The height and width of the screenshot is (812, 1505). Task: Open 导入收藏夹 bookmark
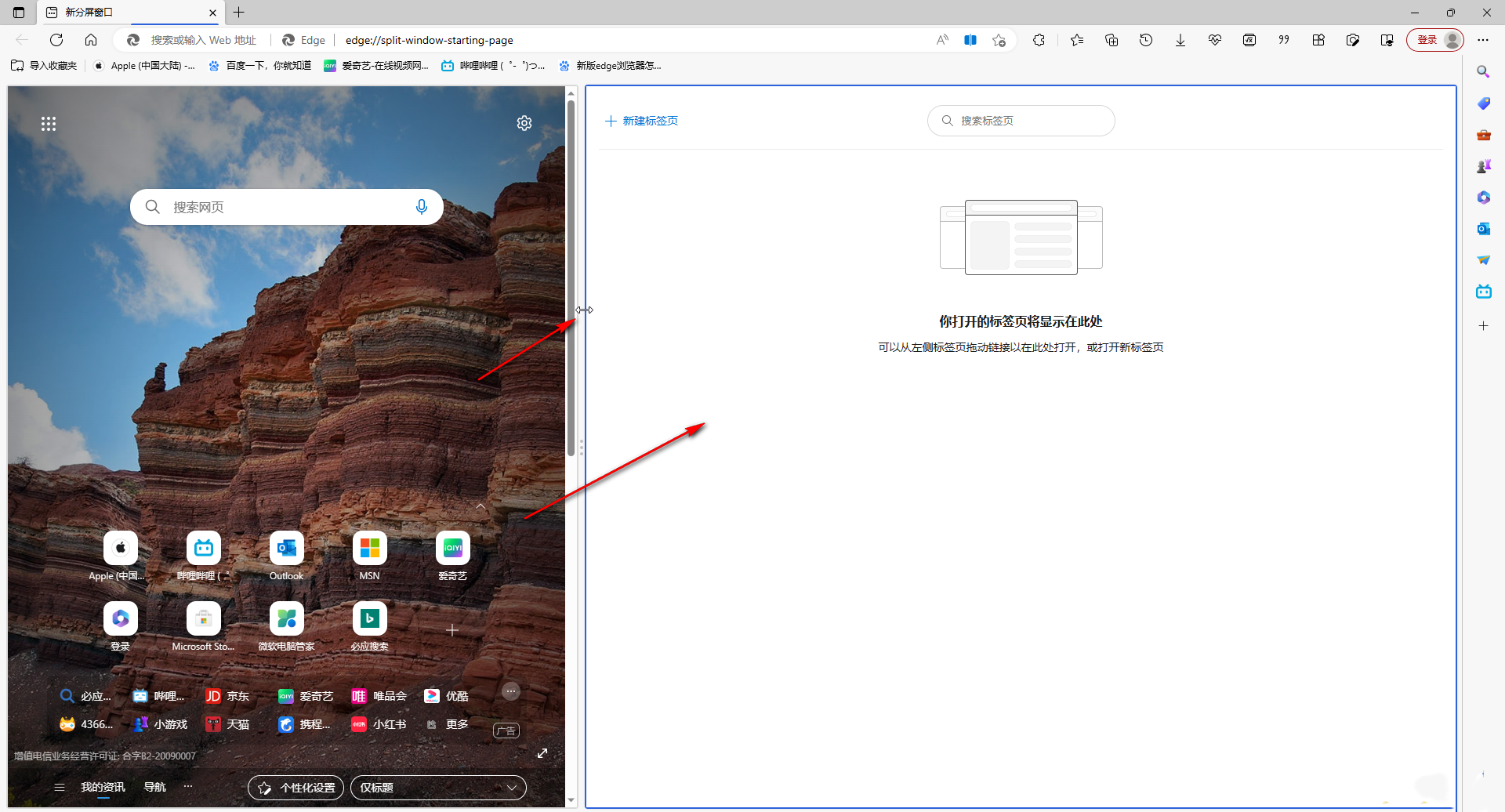[45, 66]
